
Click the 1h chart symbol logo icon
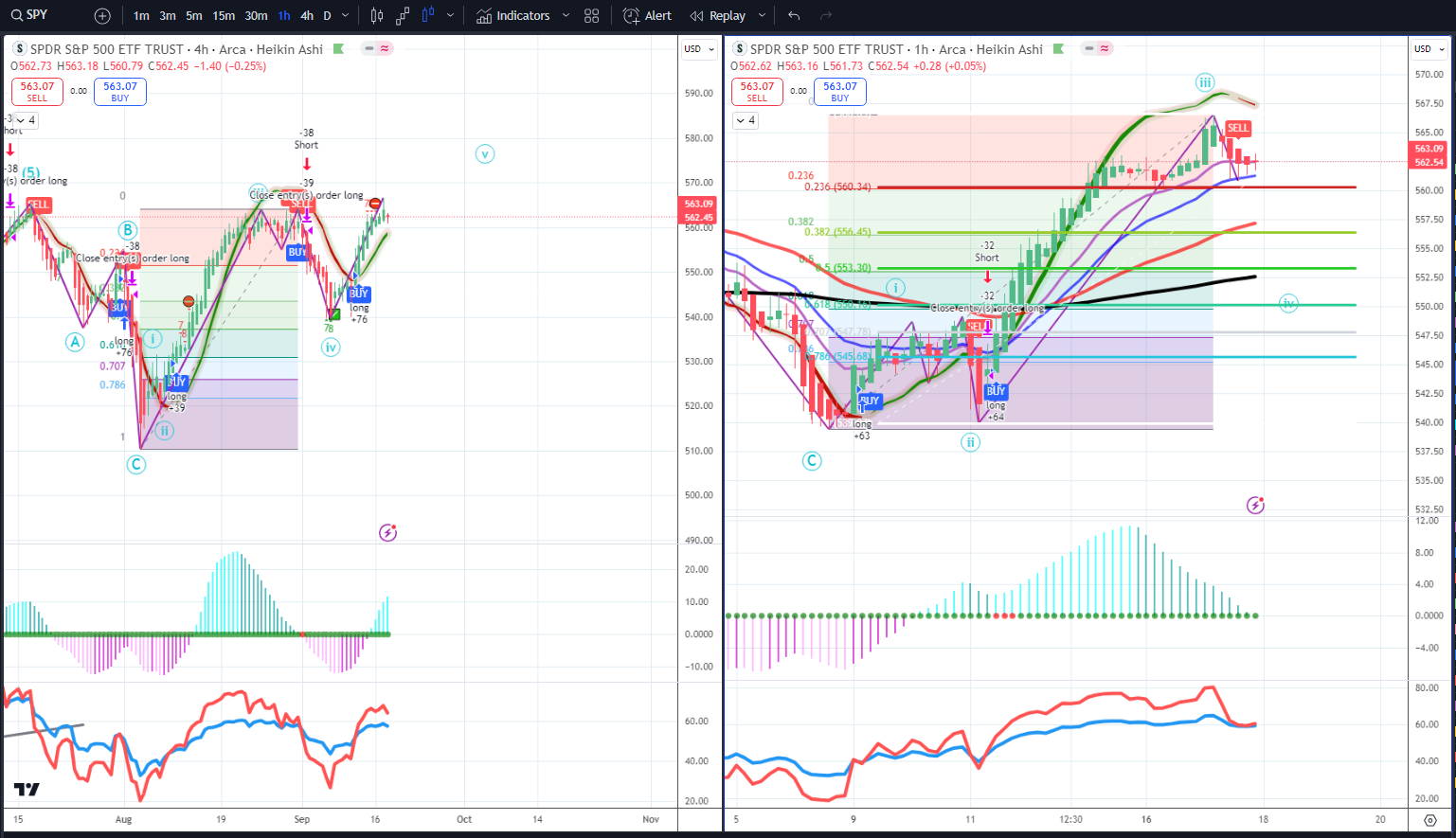coord(739,49)
